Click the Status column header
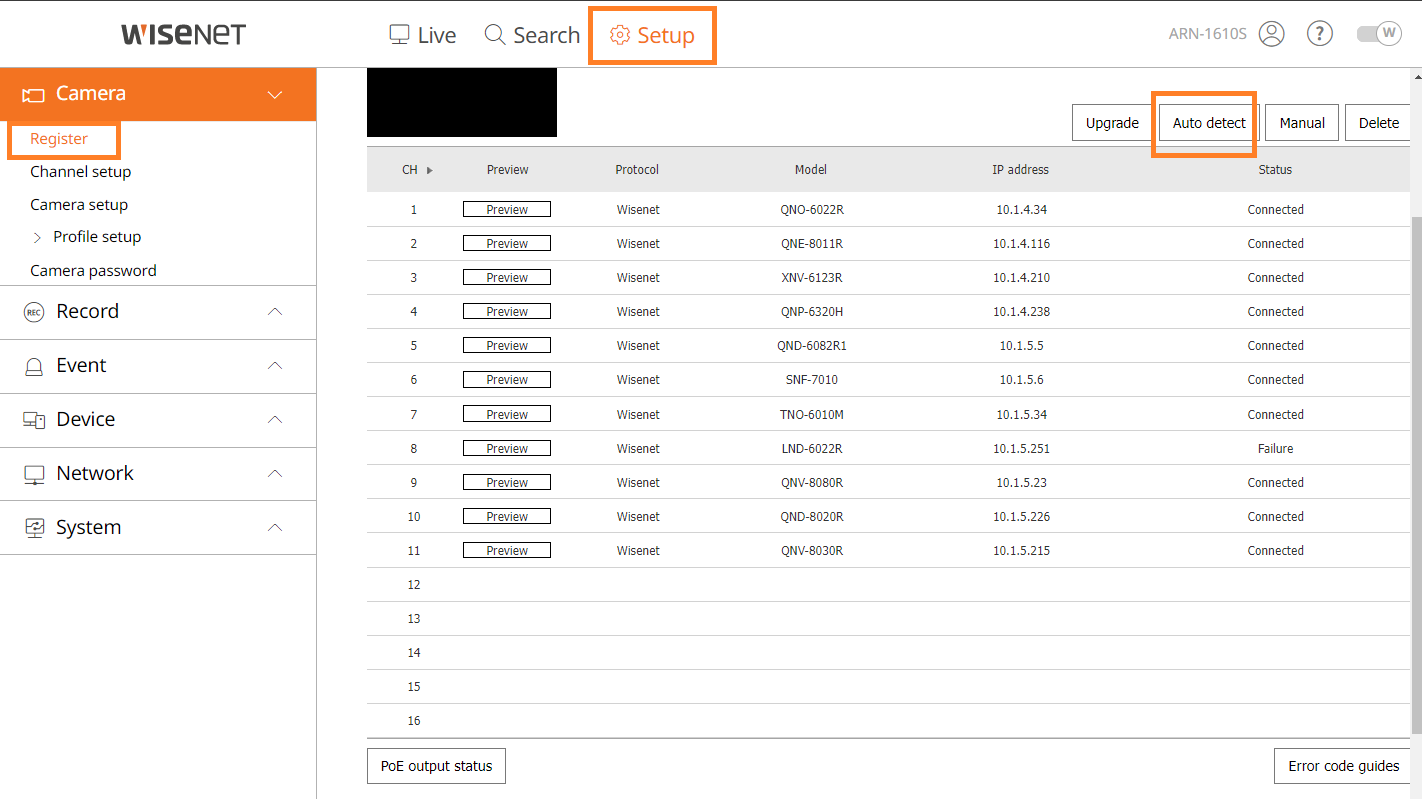 click(x=1275, y=170)
